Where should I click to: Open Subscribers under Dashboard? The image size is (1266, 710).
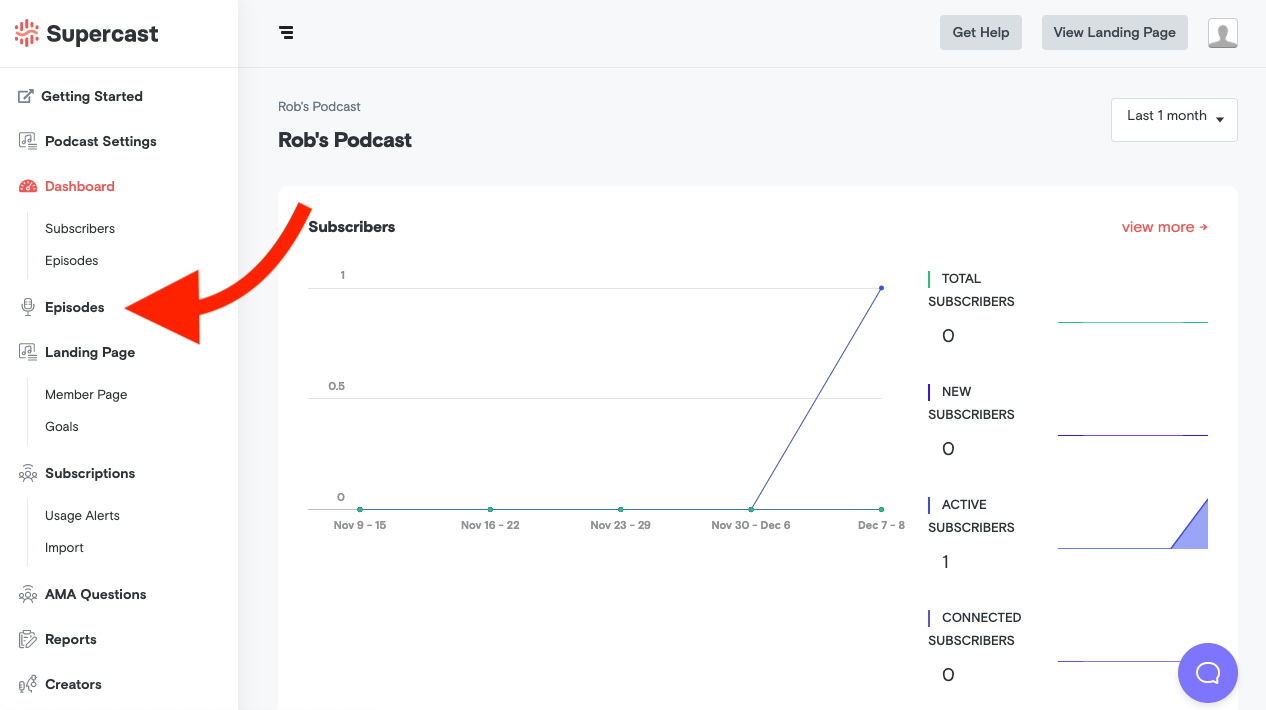click(x=80, y=228)
